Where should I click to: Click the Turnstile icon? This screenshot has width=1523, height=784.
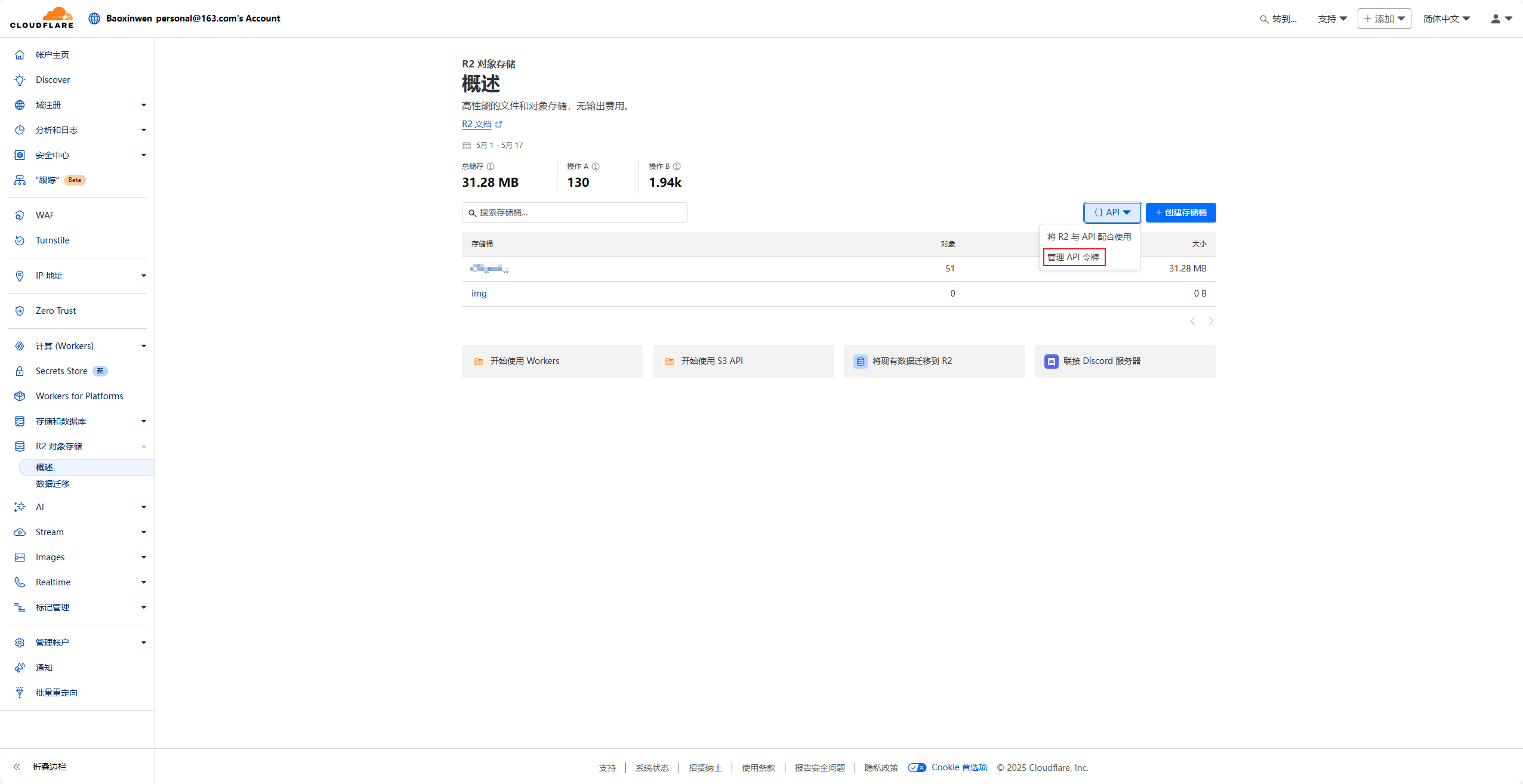20,240
